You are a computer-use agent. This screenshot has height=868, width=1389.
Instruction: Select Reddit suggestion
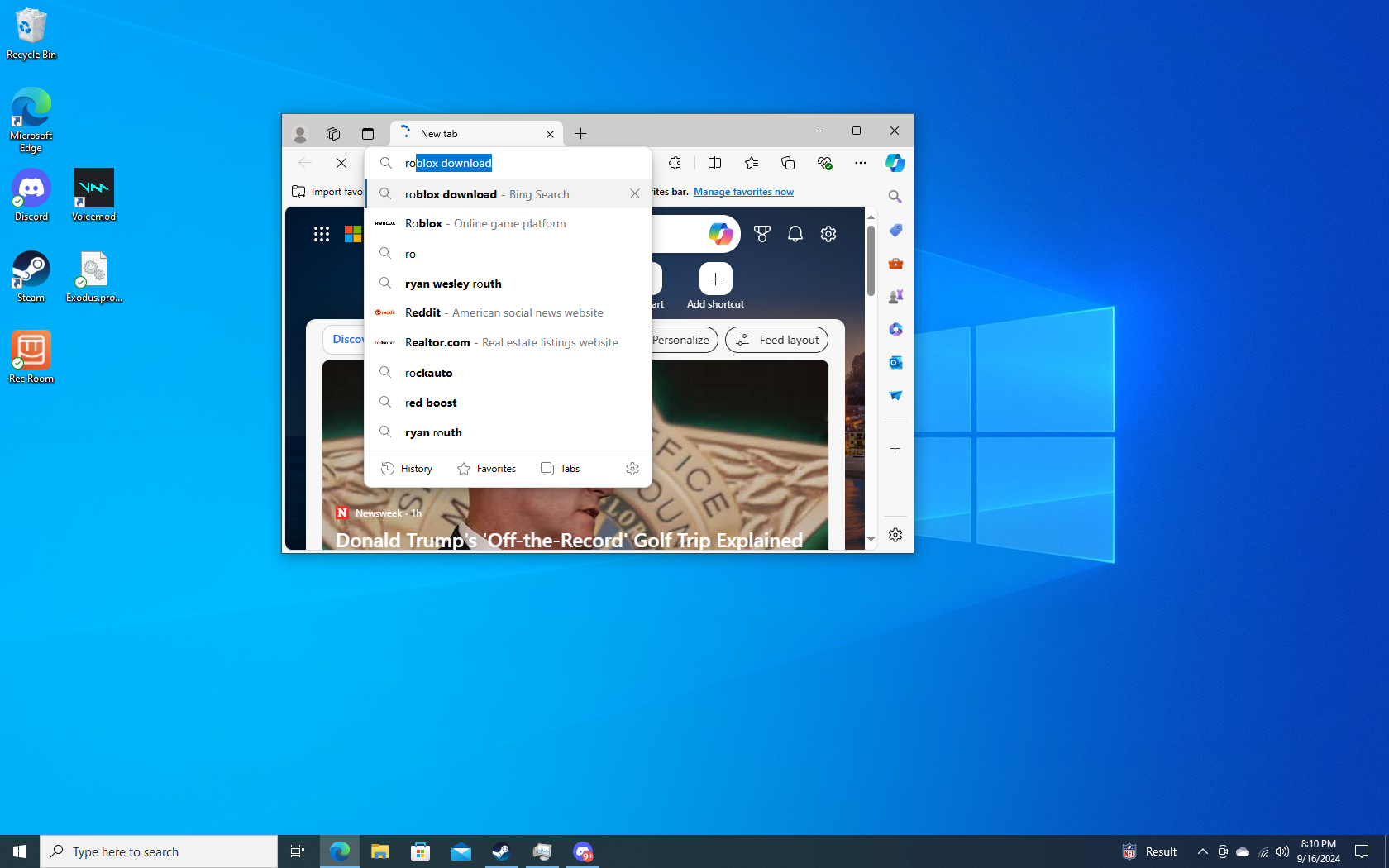[508, 312]
